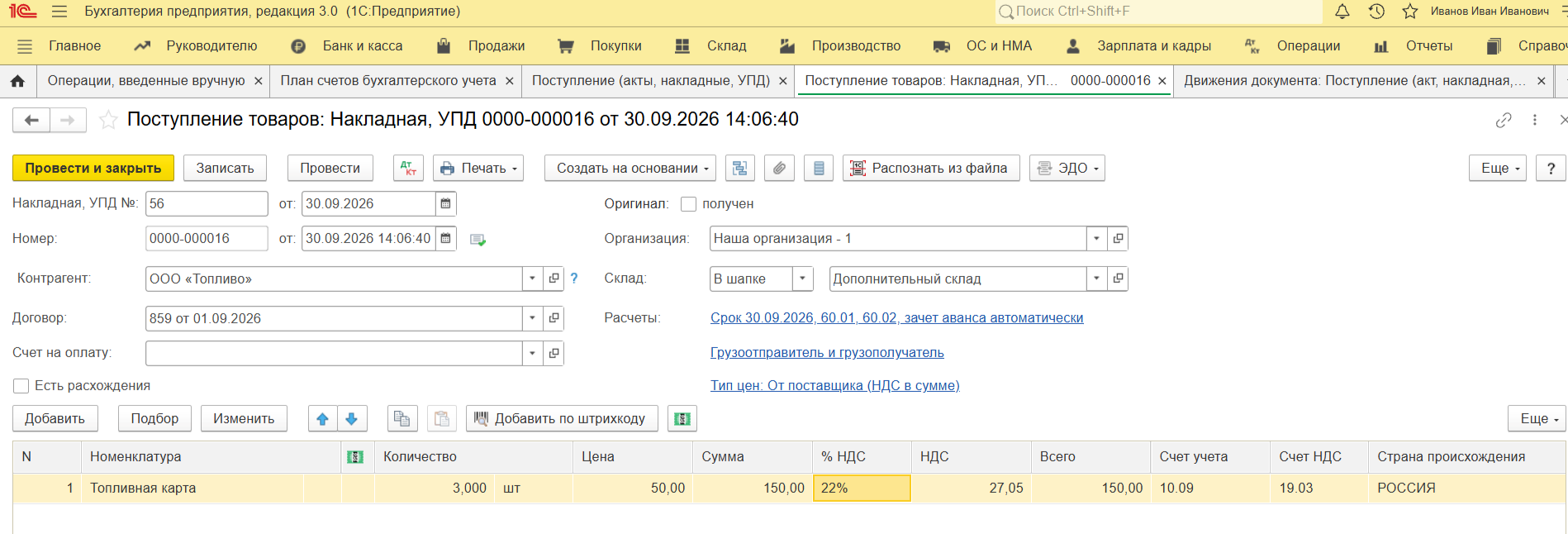Open the В шапке warehouse mode dropdown
Screen dimensions: 1568x534
click(x=802, y=279)
